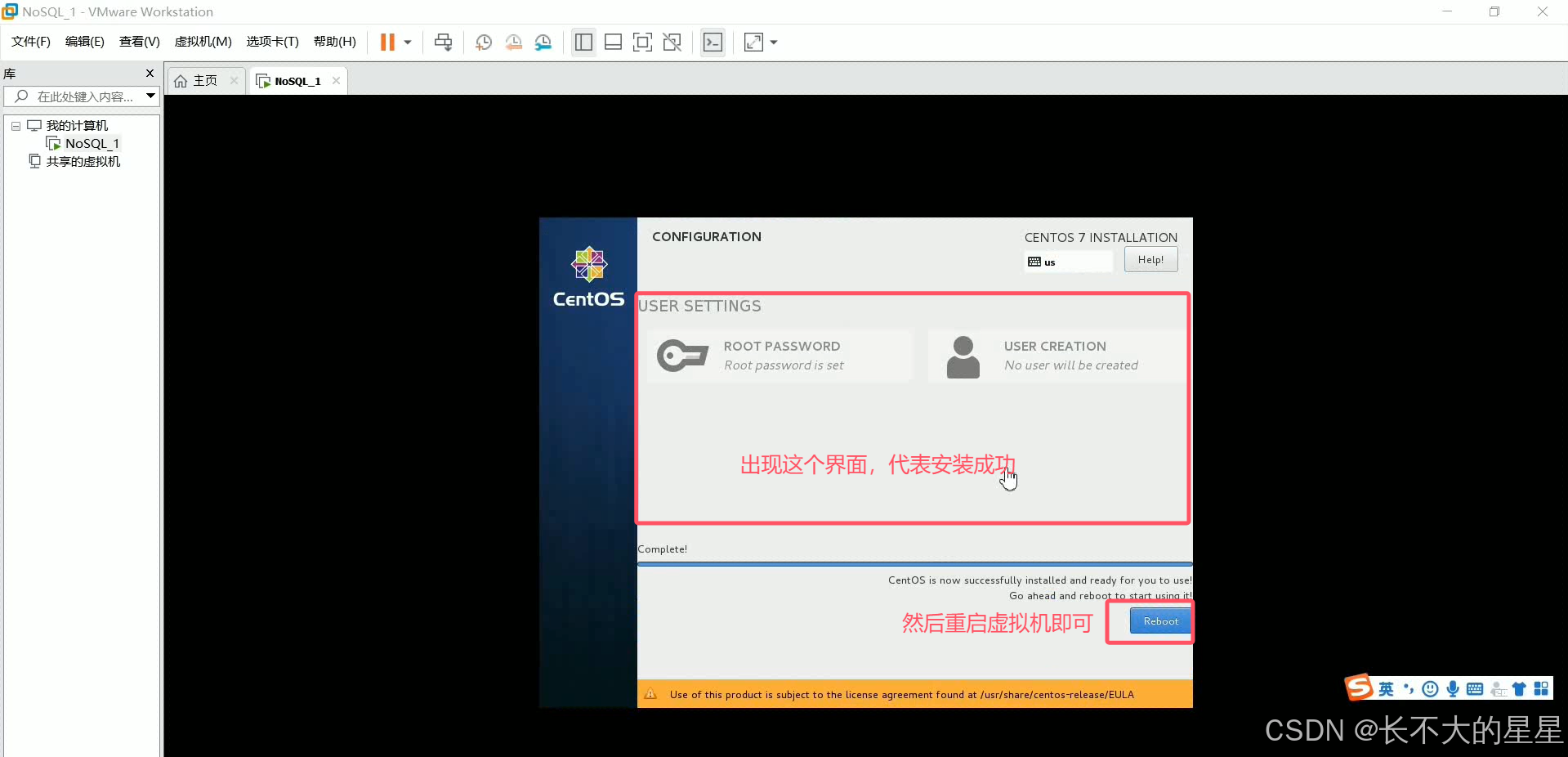
Task: Open the Sogou soft keyboard icon
Action: tap(1475, 689)
